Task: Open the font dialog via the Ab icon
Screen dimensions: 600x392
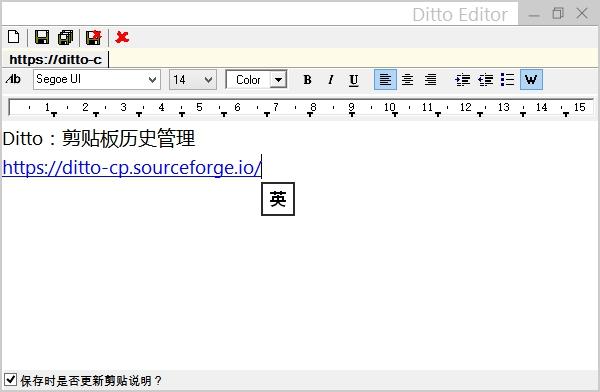Action: pyautogui.click(x=13, y=79)
